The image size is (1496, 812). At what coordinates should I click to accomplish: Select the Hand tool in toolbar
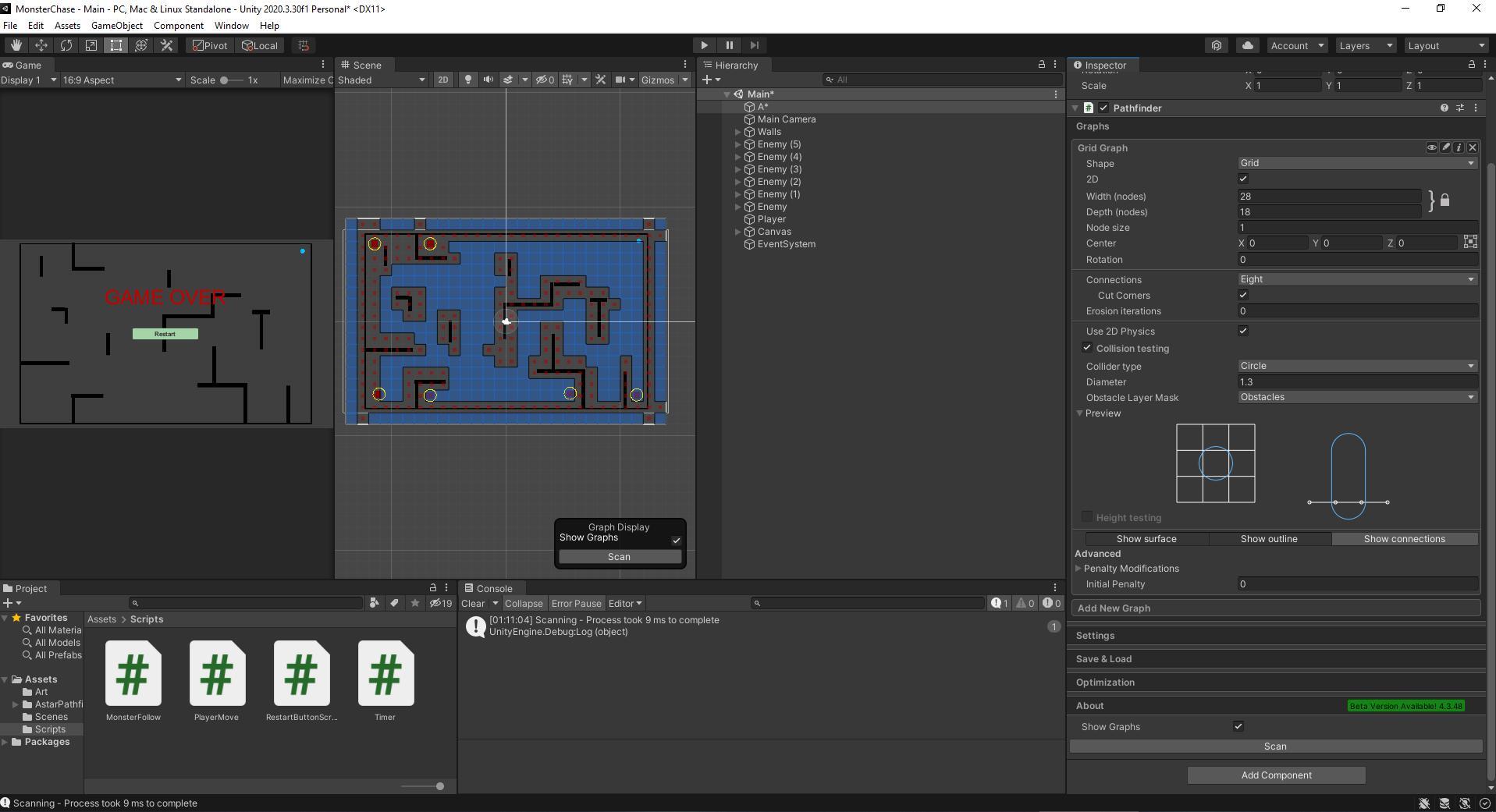click(16, 45)
